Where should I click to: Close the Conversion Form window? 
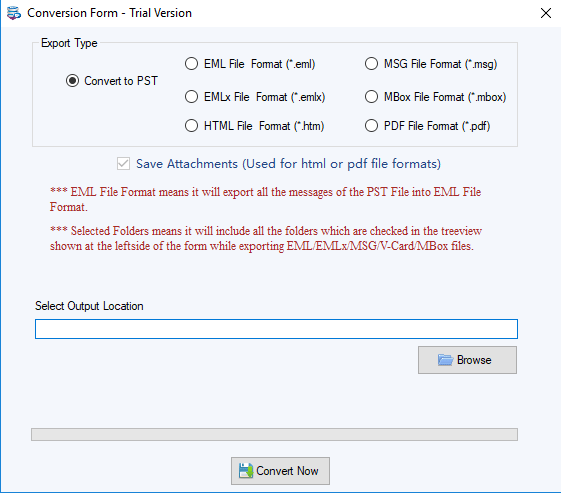point(546,13)
